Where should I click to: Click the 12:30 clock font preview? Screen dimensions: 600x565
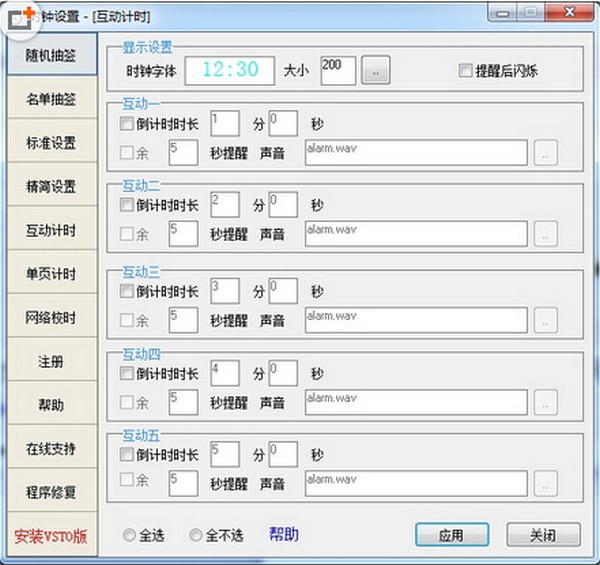pos(230,70)
